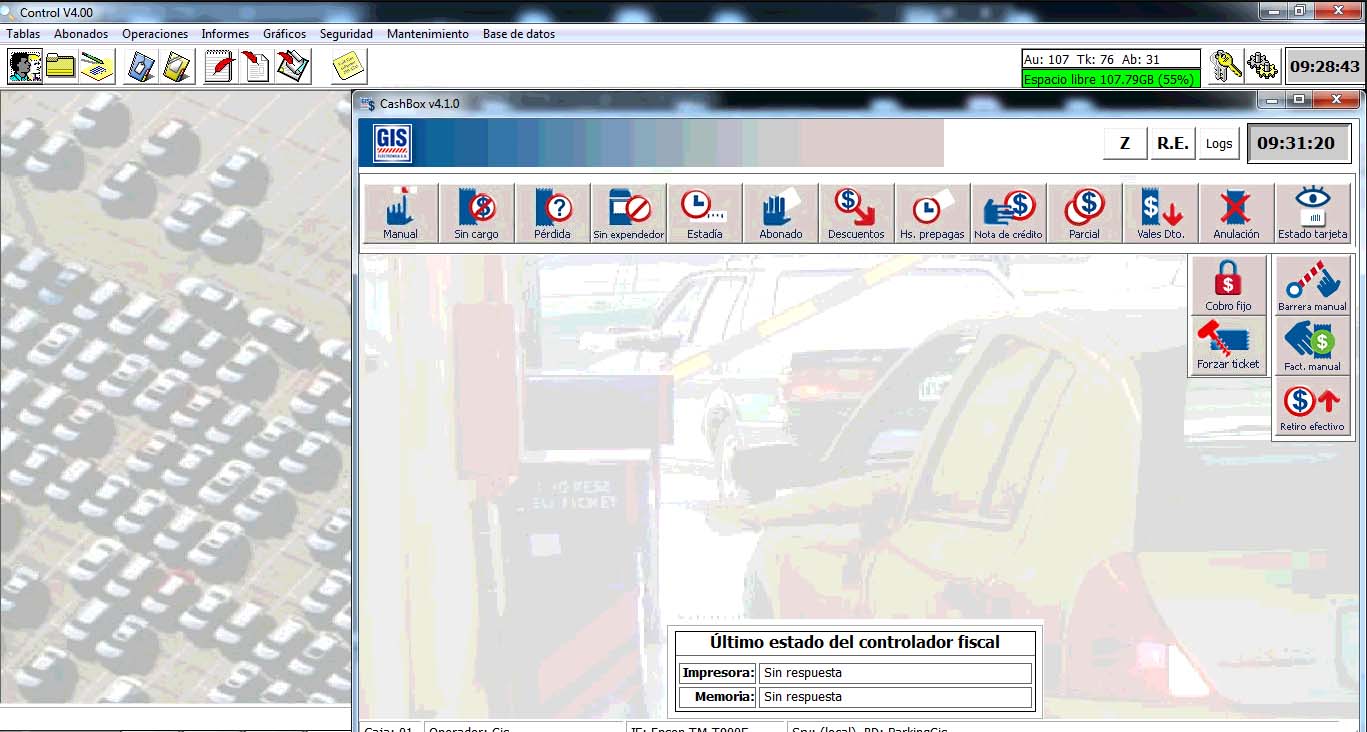This screenshot has height=732, width=1367.
Task: Click the Z button in CashBox
Action: 1125,143
